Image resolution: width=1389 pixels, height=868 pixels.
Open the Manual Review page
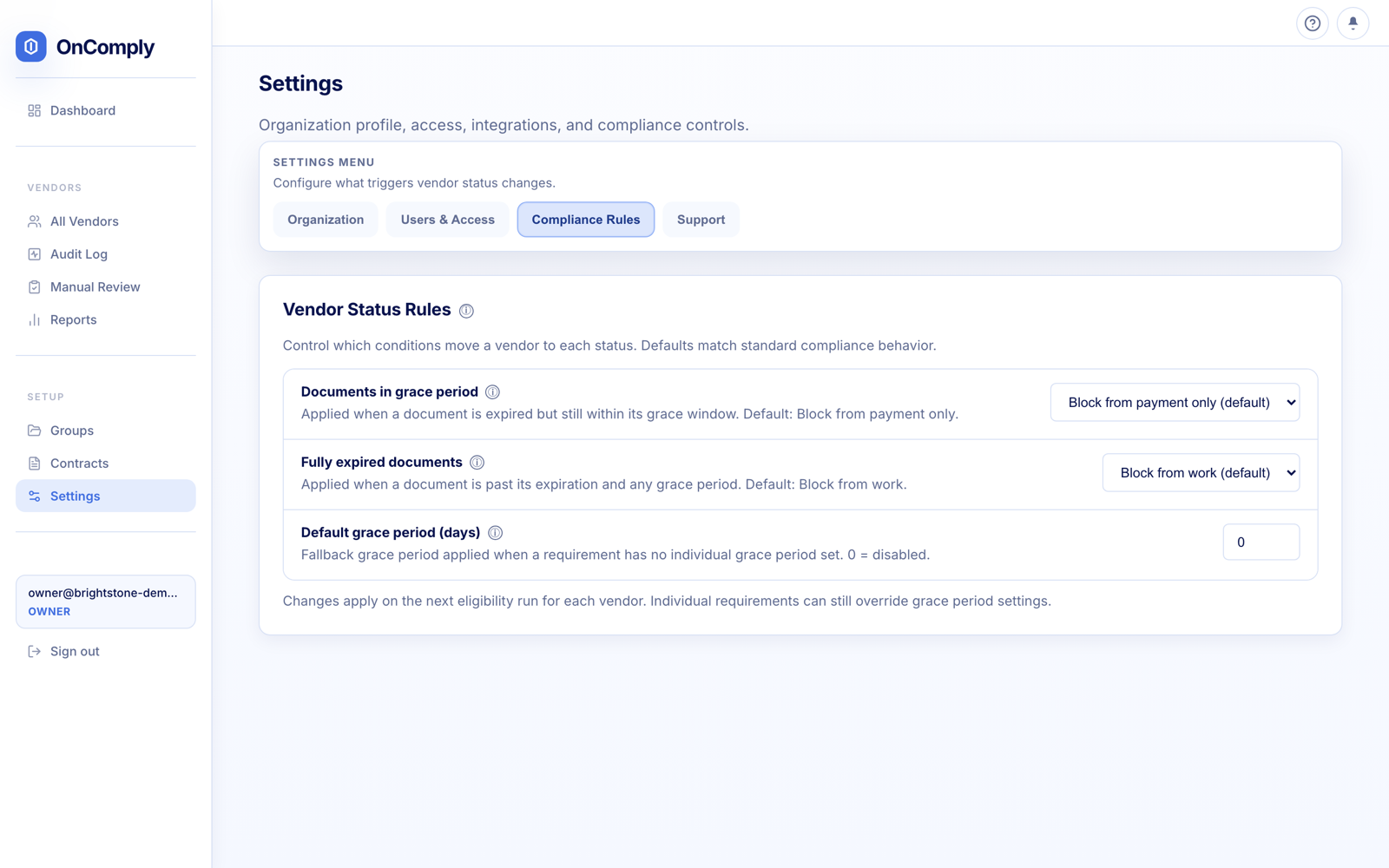106,287
